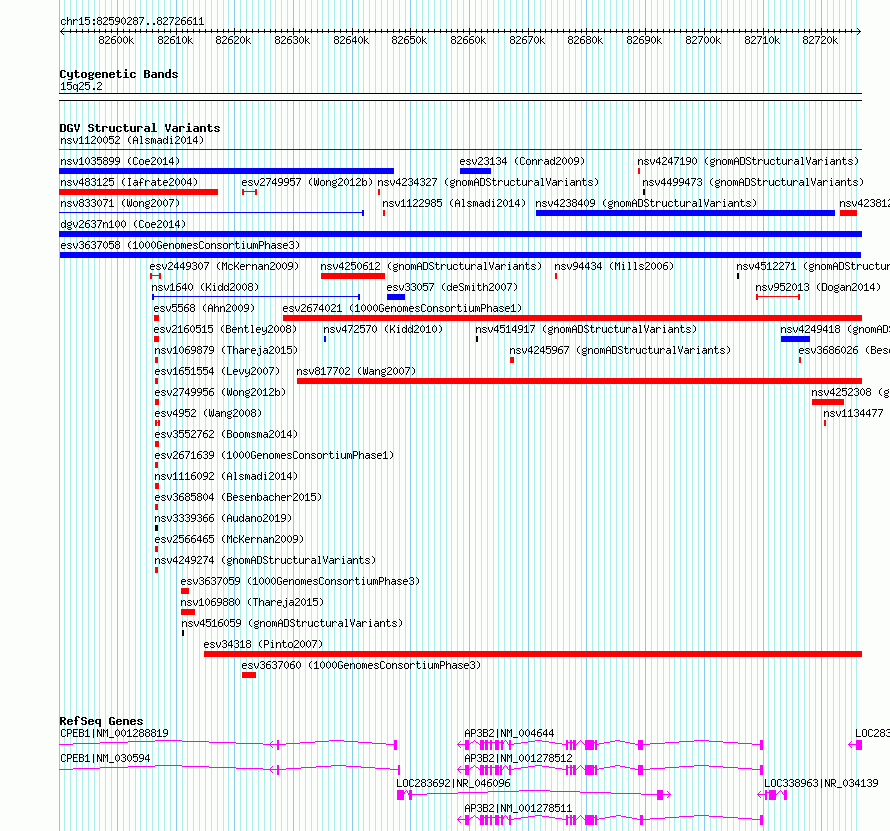Click nsv4514917 gnomAD variant label
This screenshot has width=890, height=831.
pos(586,329)
